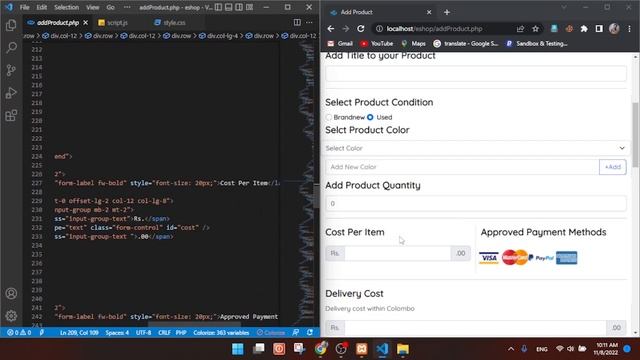The width and height of the screenshot is (640, 360).
Task: Open Chrome profile avatar
Action: point(614,29)
